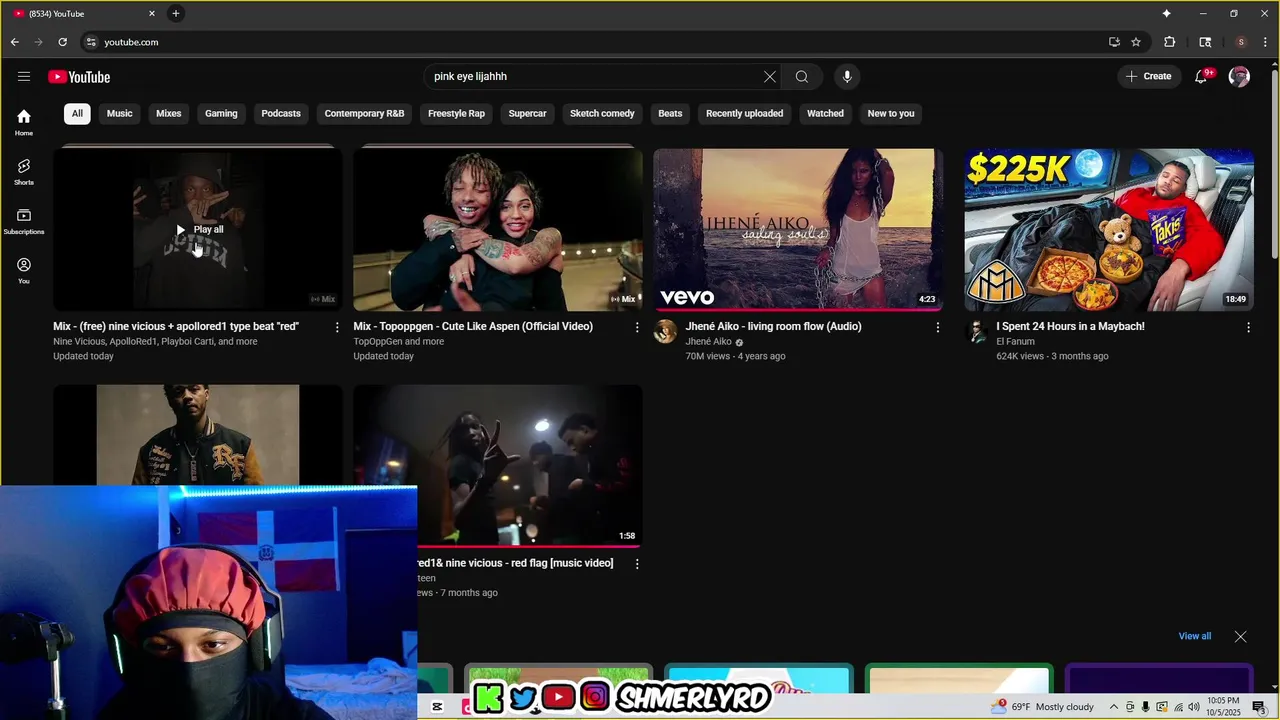1280x720 pixels.
Task: Click the View all link
Action: [x=1194, y=636]
